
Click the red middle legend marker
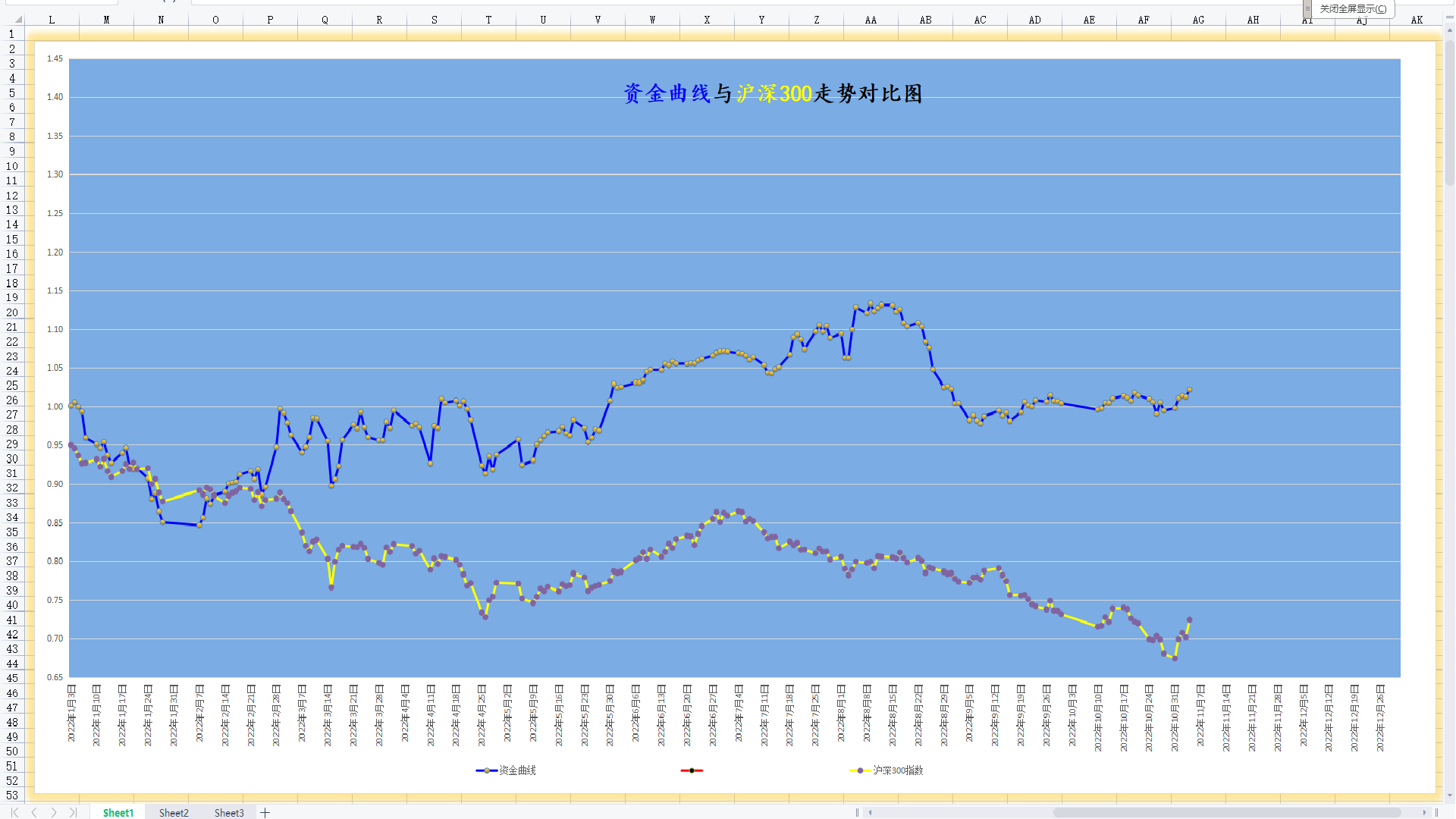pos(692,770)
